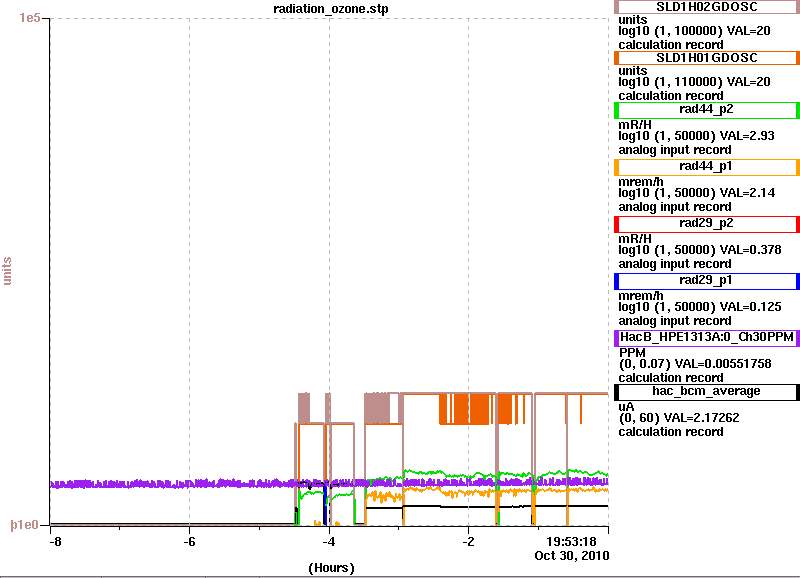800x578 pixels.
Task: Click mR/H units under rad29_p2
Action: point(635,239)
